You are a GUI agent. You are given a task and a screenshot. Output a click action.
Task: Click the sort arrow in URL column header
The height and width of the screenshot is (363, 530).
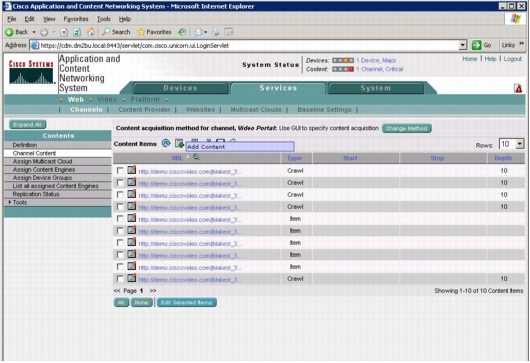pyautogui.click(x=188, y=157)
